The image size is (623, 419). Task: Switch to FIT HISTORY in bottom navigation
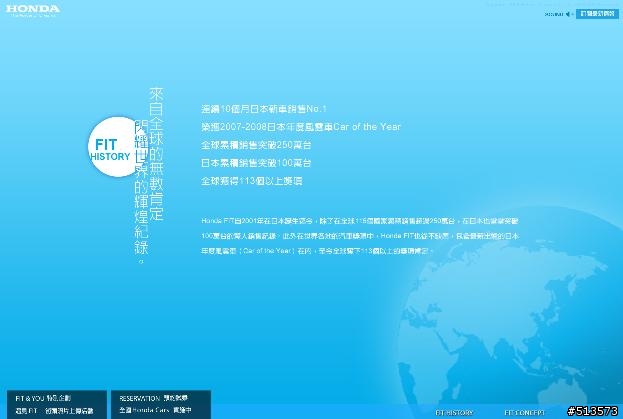tap(455, 413)
